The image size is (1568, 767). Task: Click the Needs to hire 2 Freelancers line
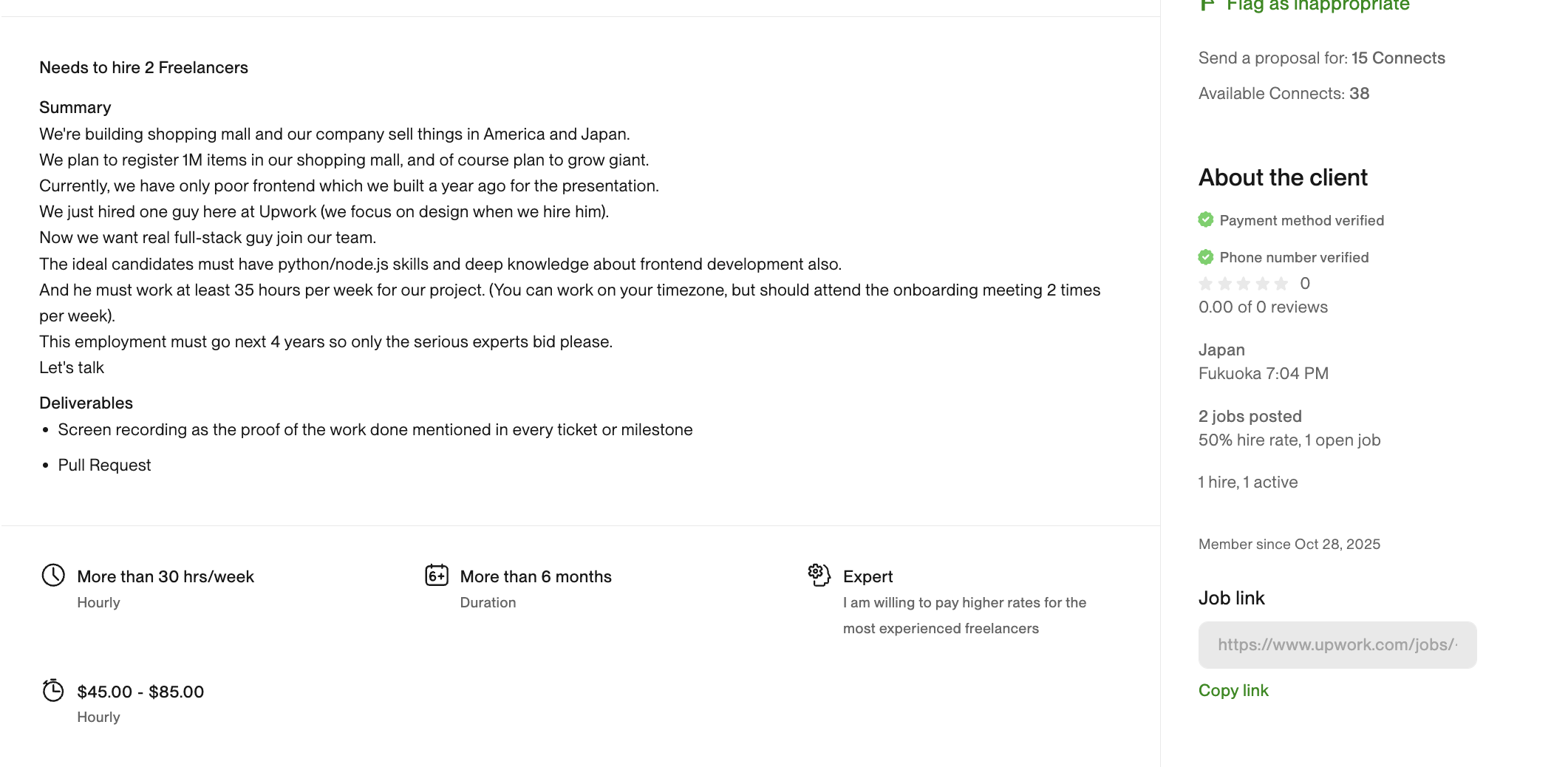(143, 67)
